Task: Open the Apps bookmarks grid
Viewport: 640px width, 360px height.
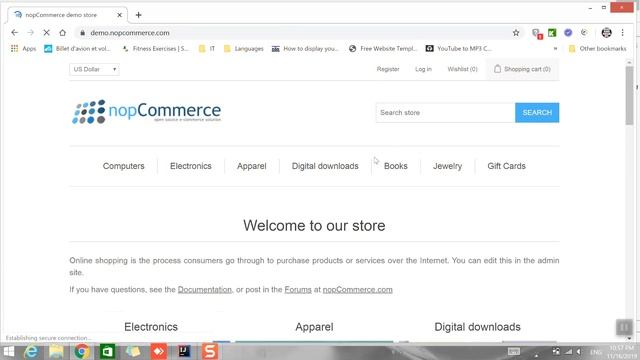Action: tap(24, 49)
